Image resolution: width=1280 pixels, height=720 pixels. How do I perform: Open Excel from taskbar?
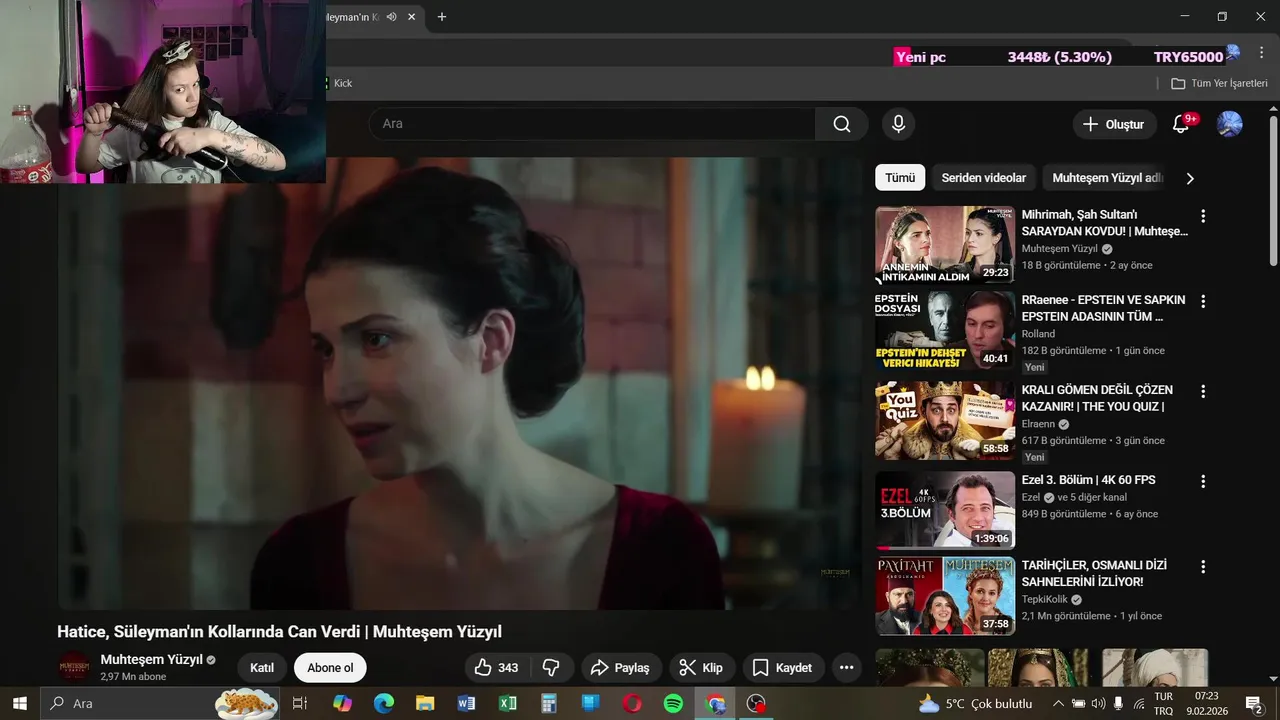507,703
